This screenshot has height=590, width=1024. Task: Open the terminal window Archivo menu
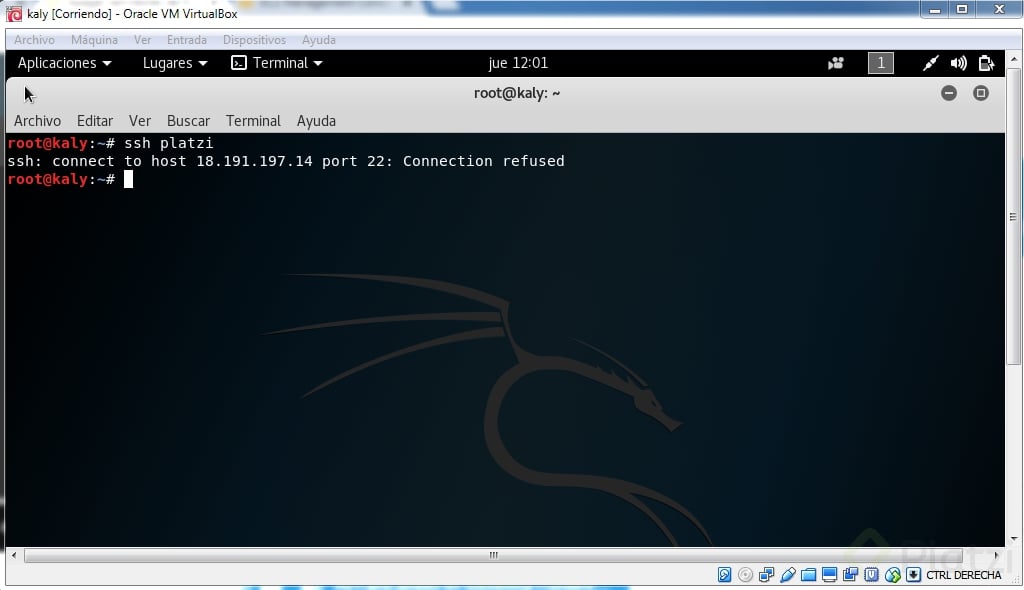[37, 121]
